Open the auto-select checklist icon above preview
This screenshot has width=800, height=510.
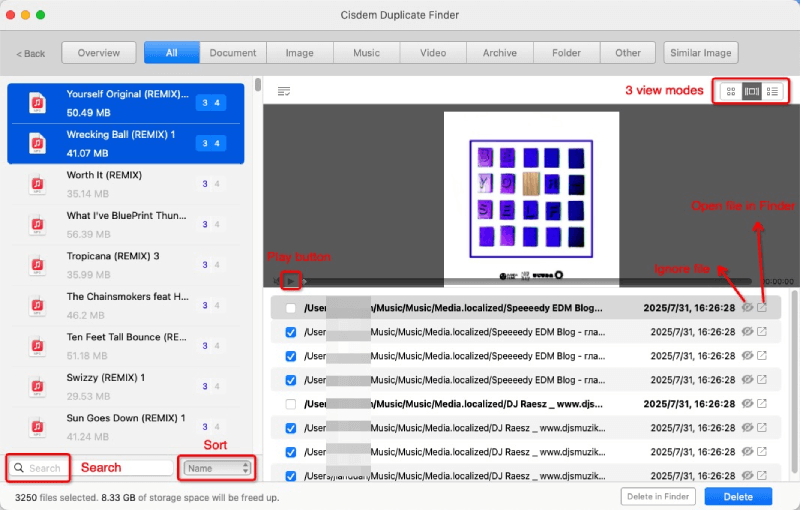[284, 91]
